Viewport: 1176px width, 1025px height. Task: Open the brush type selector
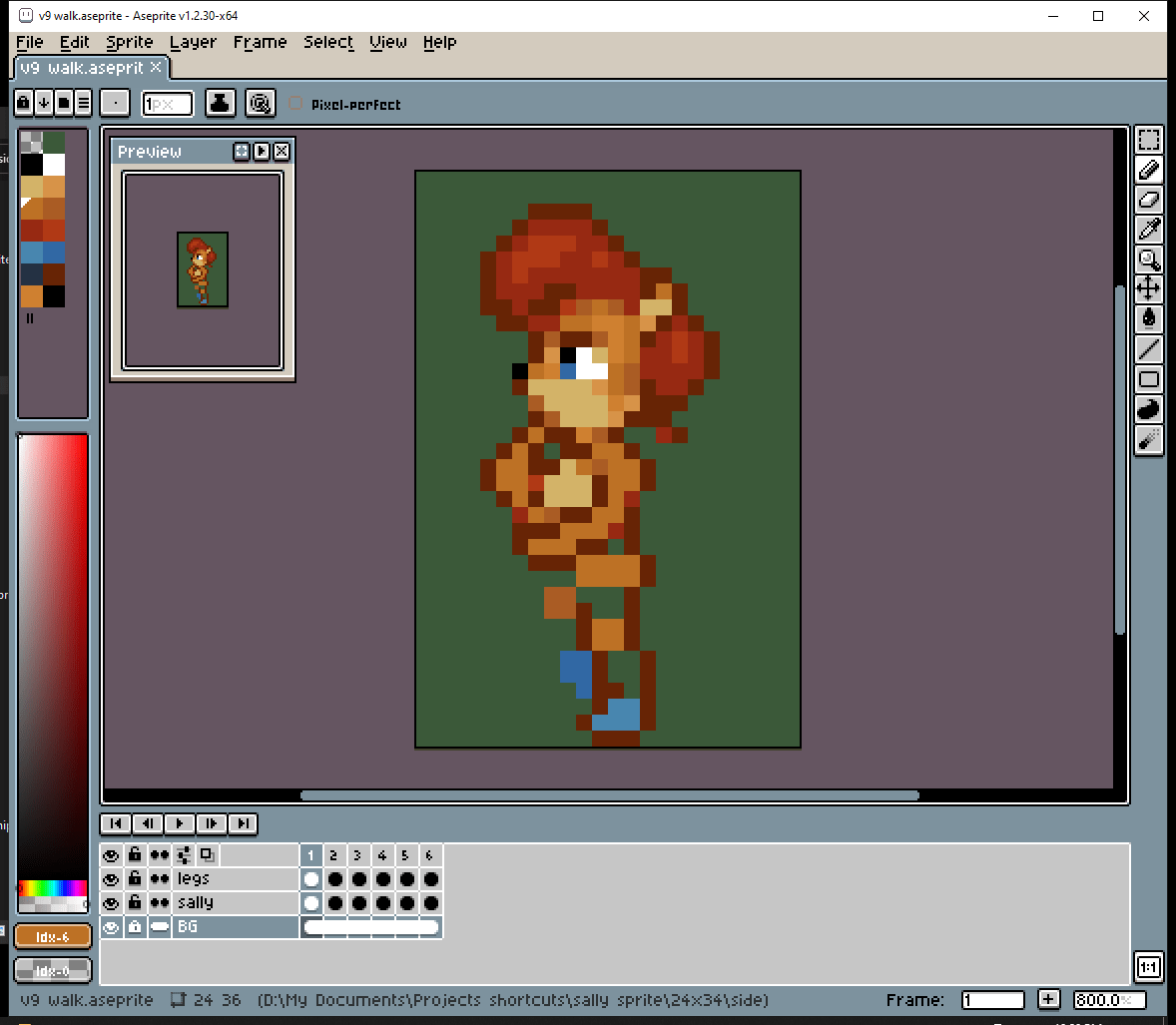(116, 103)
